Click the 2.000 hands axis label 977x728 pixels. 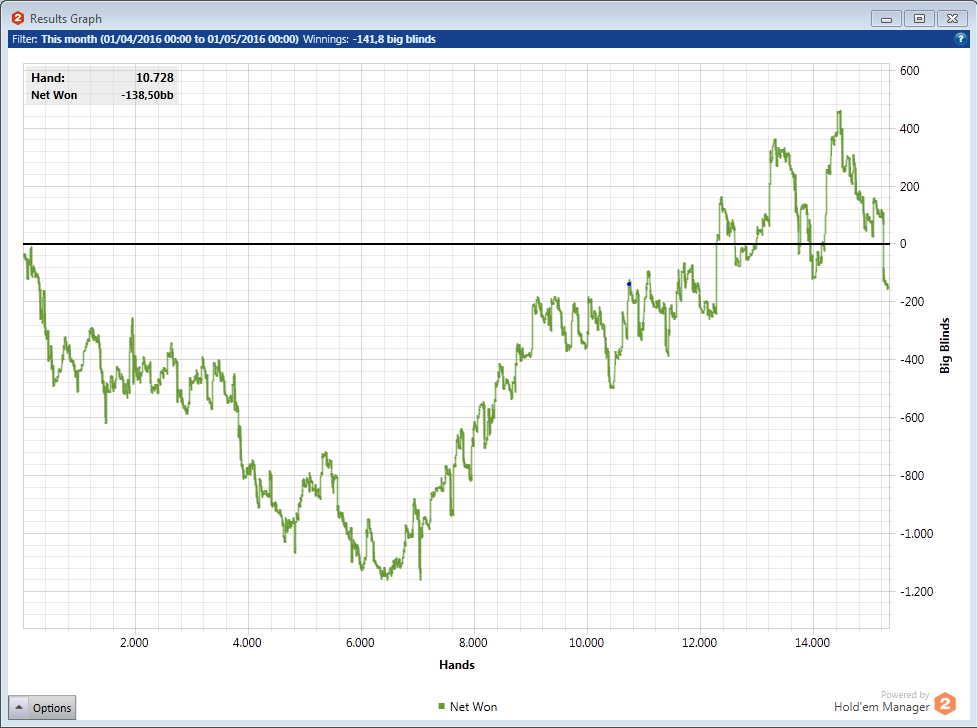pos(134,643)
